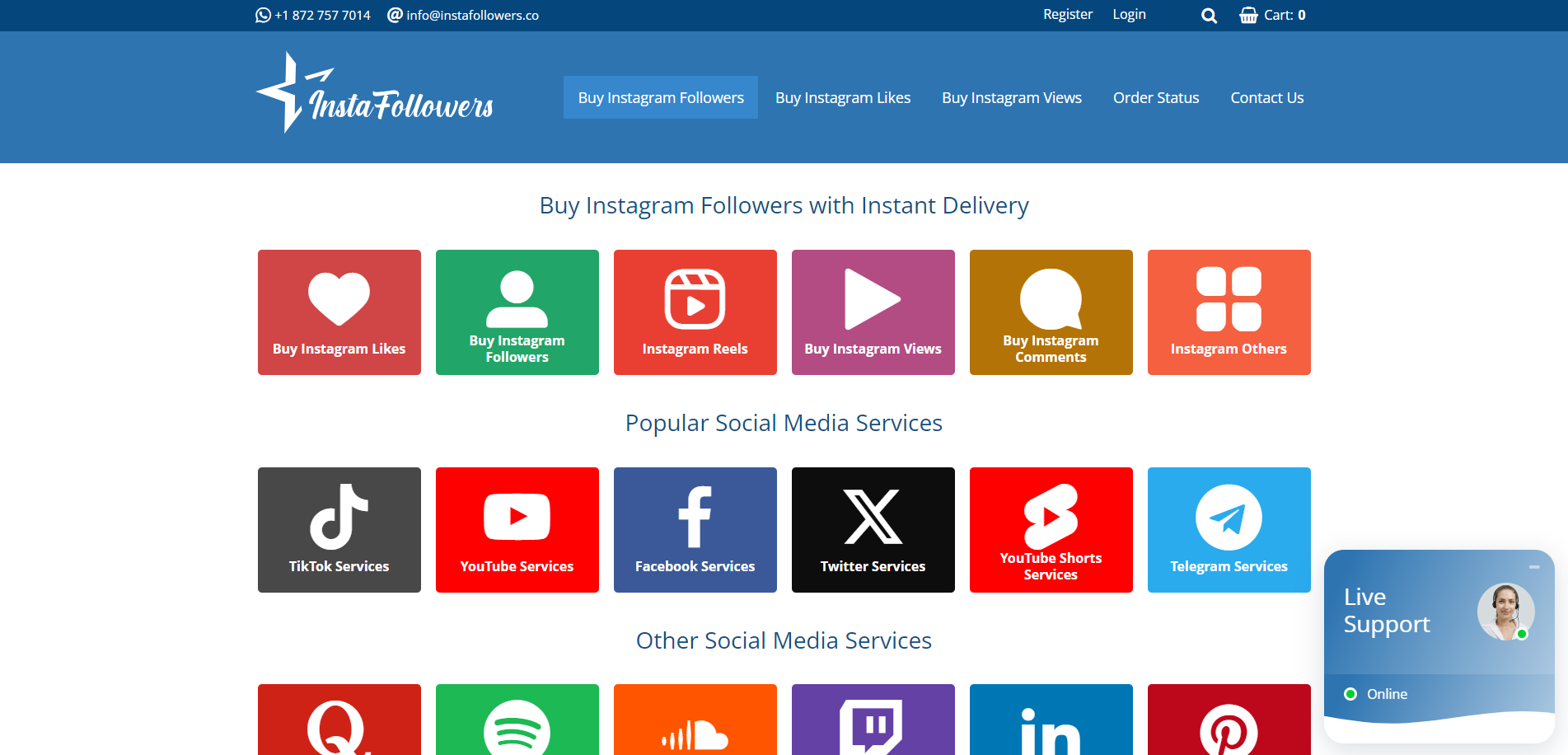The height and width of the screenshot is (755, 1568).
Task: Click the InstaFollowers logo
Action: [x=375, y=94]
